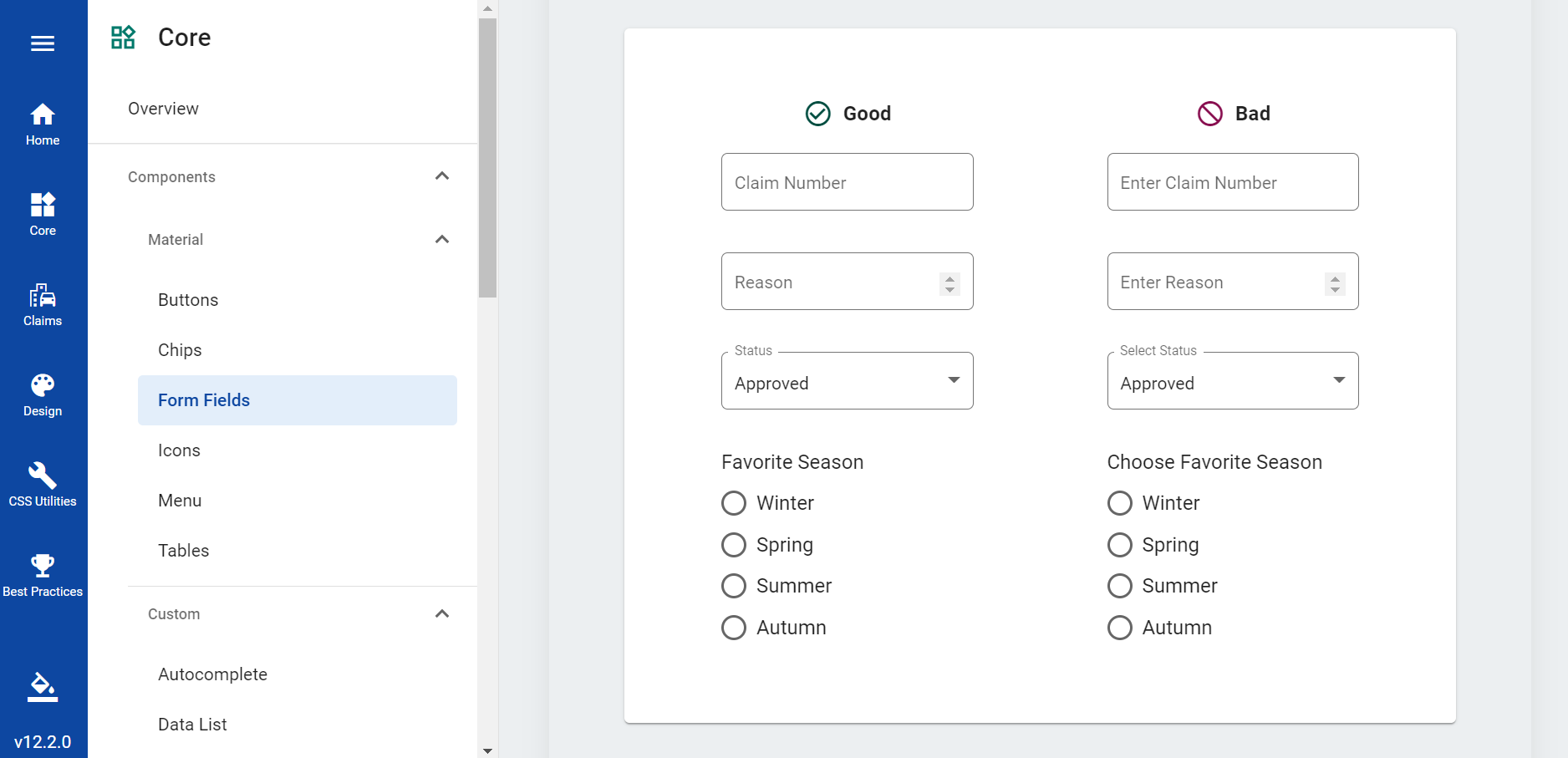Collapse the Custom section chevron
The width and height of the screenshot is (1568, 758).
442,614
